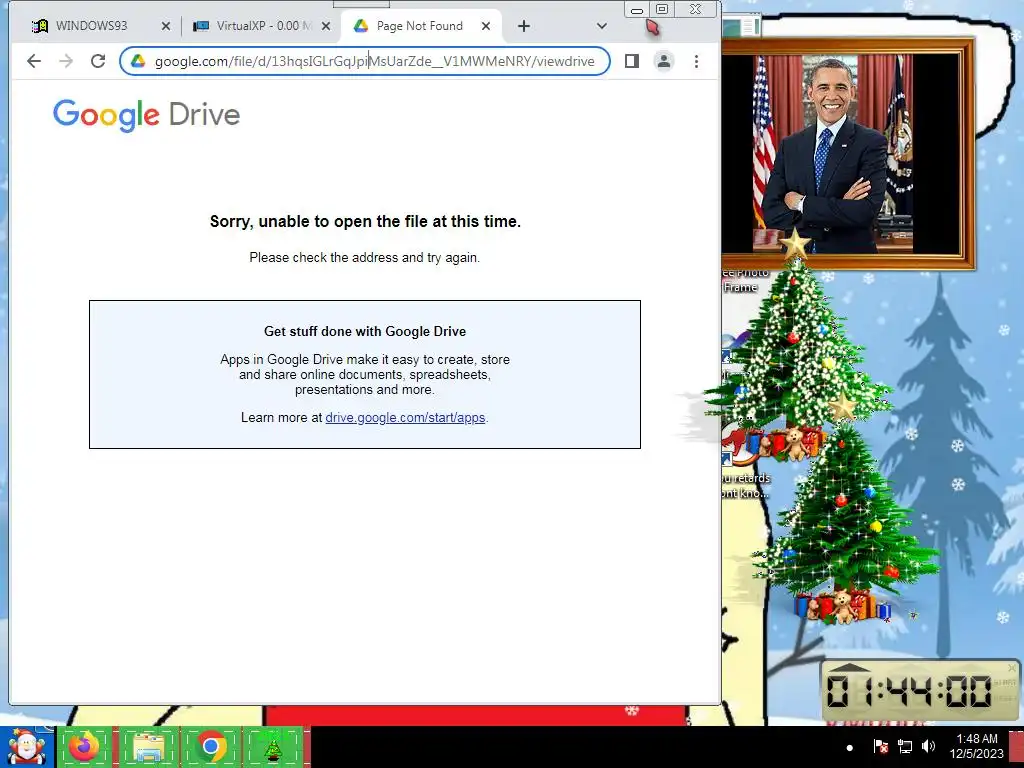Click the Google Drive logo
Screen dimensions: 1024x768
[146, 116]
